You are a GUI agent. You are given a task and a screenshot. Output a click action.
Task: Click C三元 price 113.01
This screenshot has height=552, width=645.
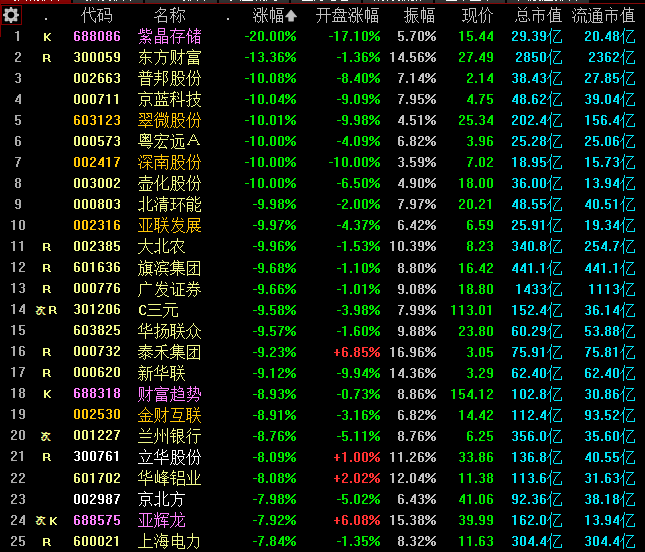[x=472, y=310]
